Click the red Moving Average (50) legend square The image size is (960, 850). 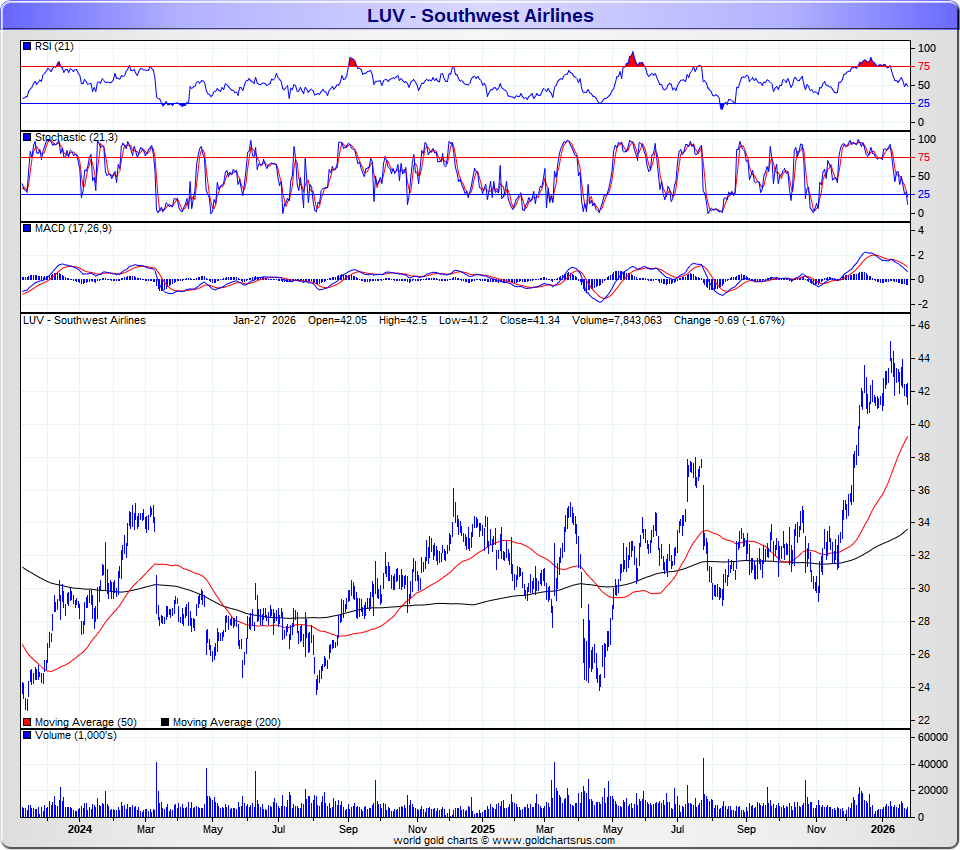27,722
